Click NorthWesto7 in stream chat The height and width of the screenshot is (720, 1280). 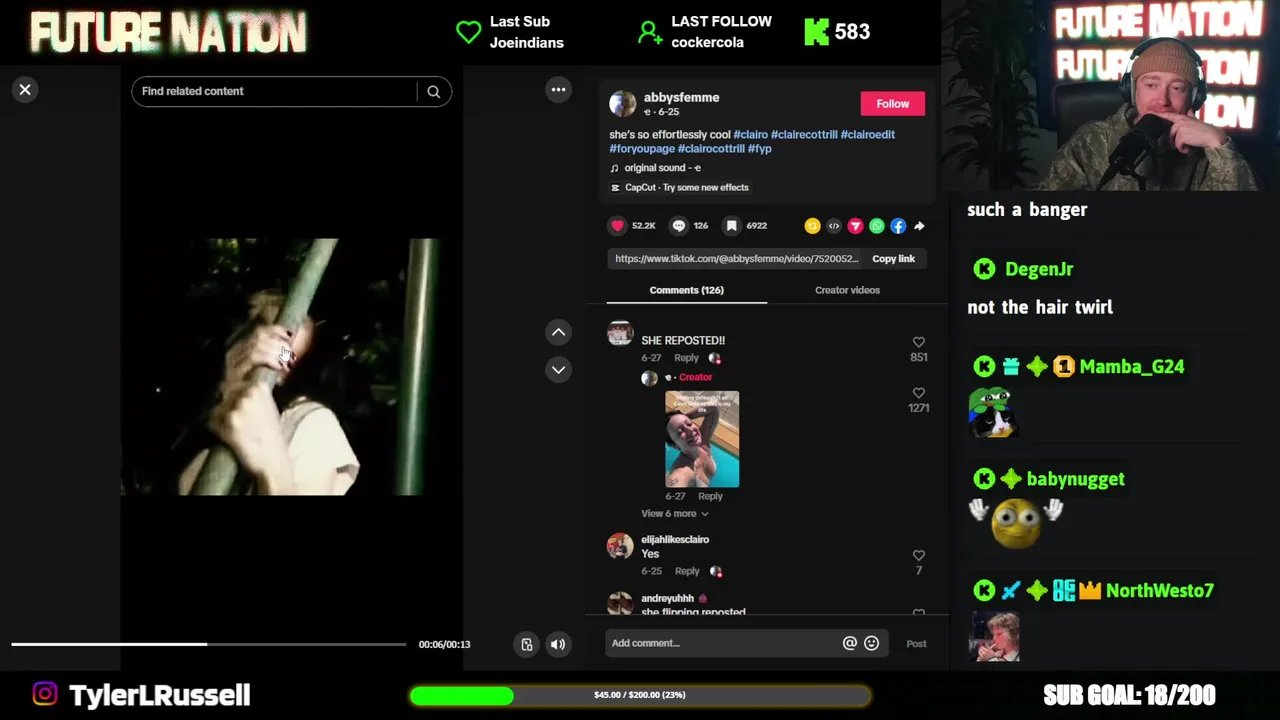pyautogui.click(x=1159, y=591)
